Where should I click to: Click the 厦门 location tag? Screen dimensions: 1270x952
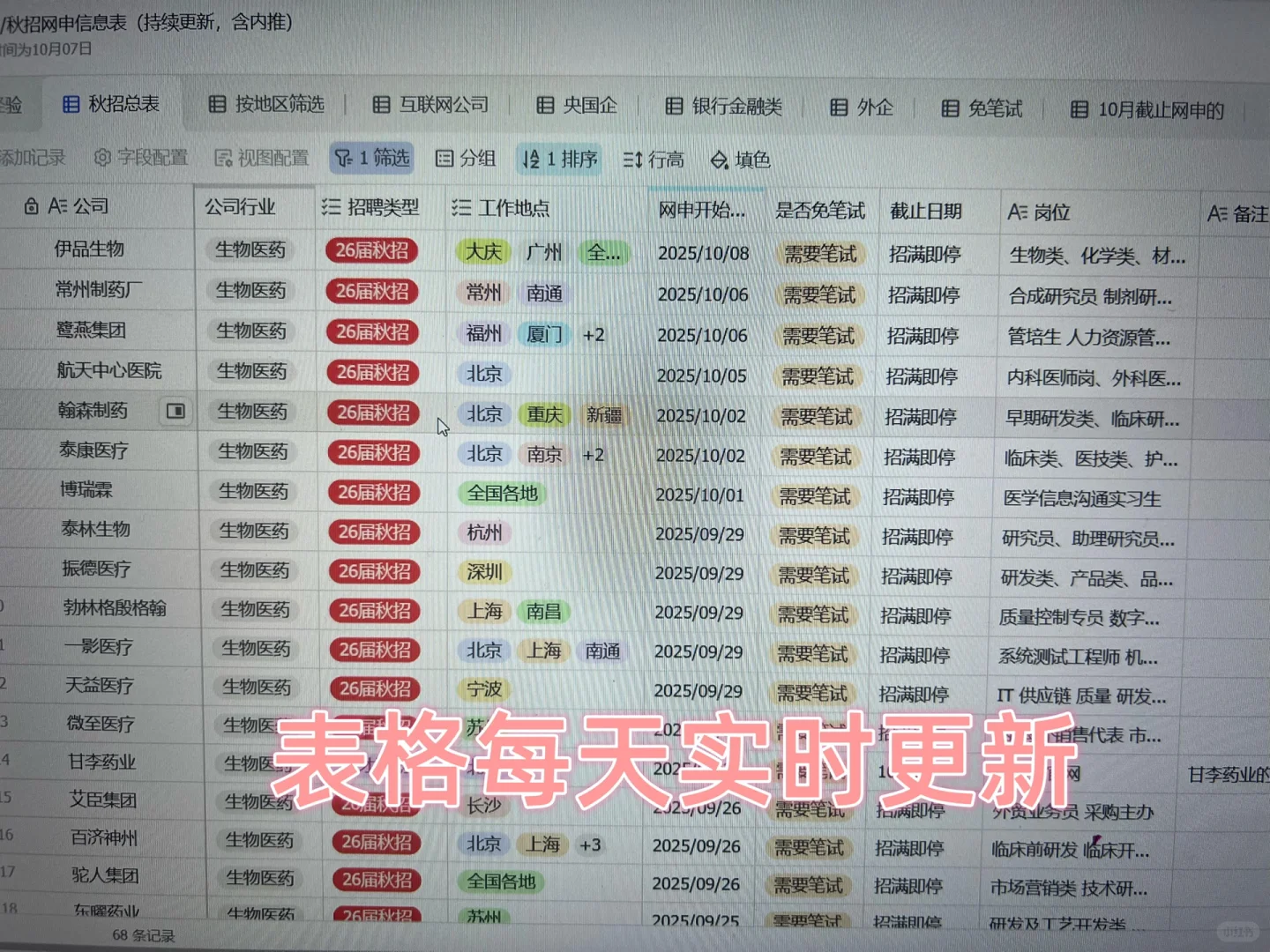544,334
